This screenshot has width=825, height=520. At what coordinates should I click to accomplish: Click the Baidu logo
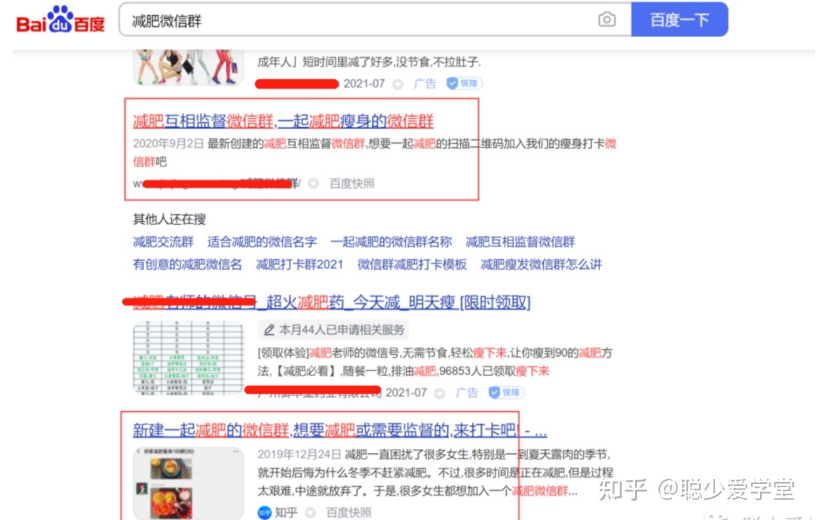(x=61, y=20)
